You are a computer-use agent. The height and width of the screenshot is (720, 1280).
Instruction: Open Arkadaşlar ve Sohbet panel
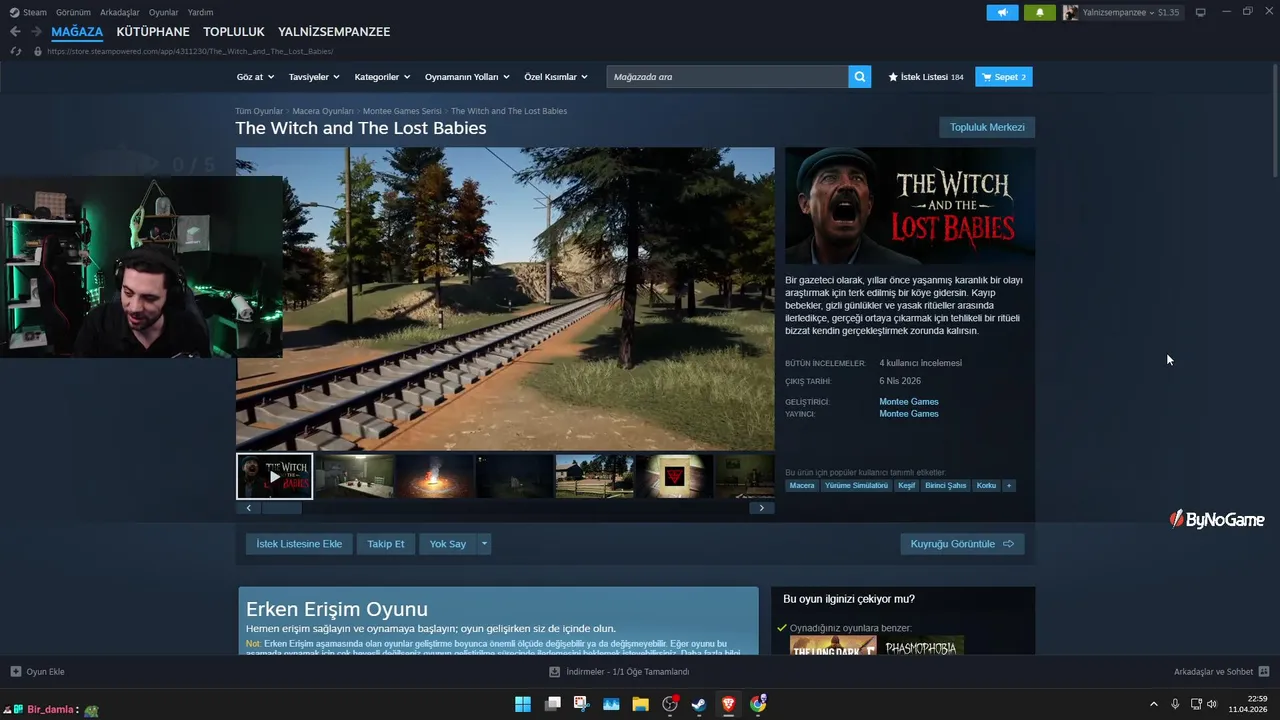(1221, 672)
